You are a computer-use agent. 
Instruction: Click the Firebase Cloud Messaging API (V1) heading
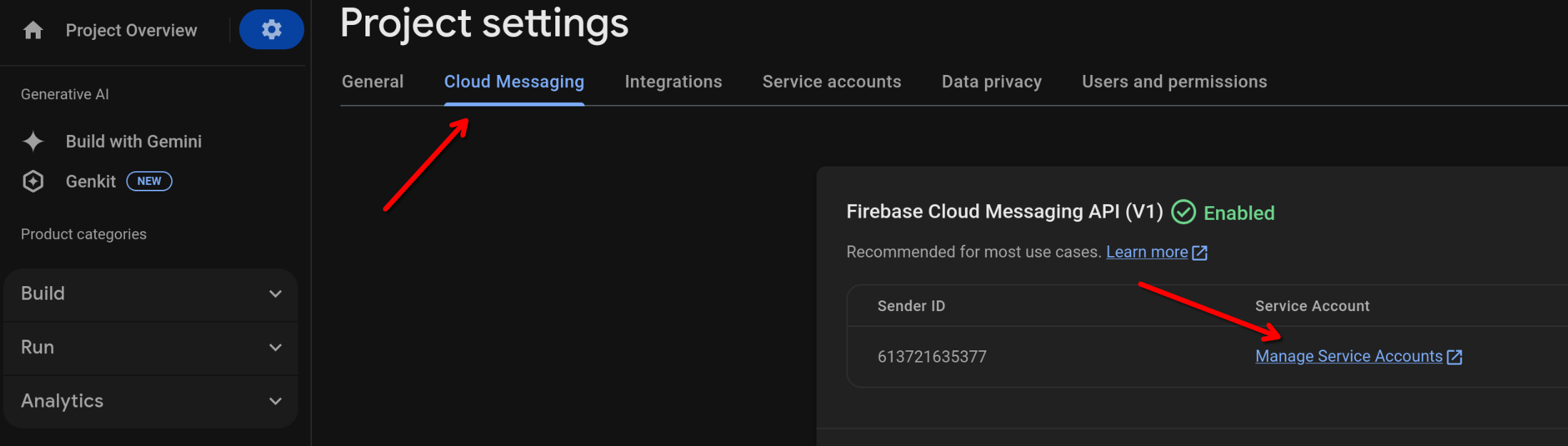(1005, 211)
